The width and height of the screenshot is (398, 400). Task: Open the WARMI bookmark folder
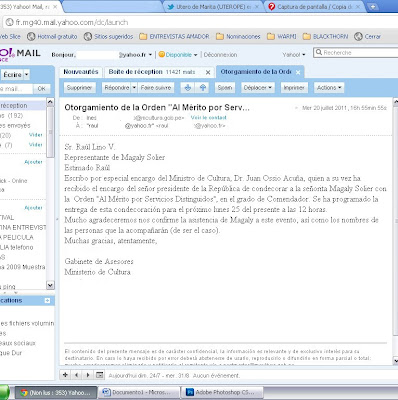(282, 36)
